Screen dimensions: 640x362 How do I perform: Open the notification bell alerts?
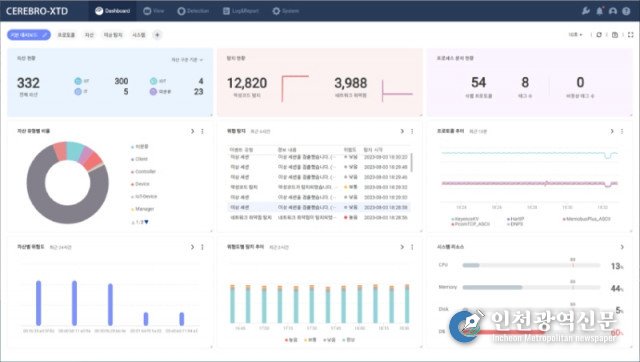tap(600, 11)
